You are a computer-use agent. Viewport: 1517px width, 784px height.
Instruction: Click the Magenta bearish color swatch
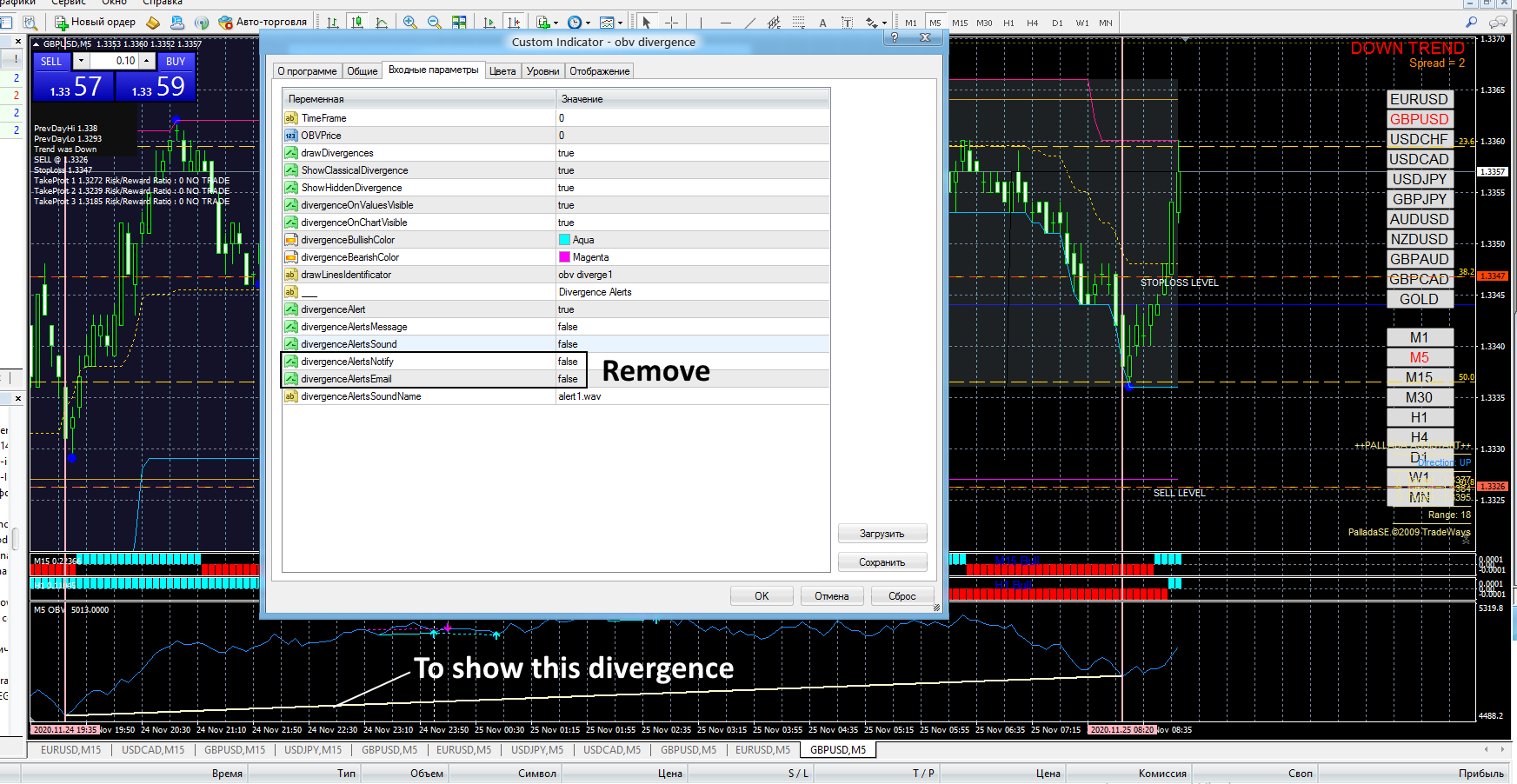(x=565, y=257)
